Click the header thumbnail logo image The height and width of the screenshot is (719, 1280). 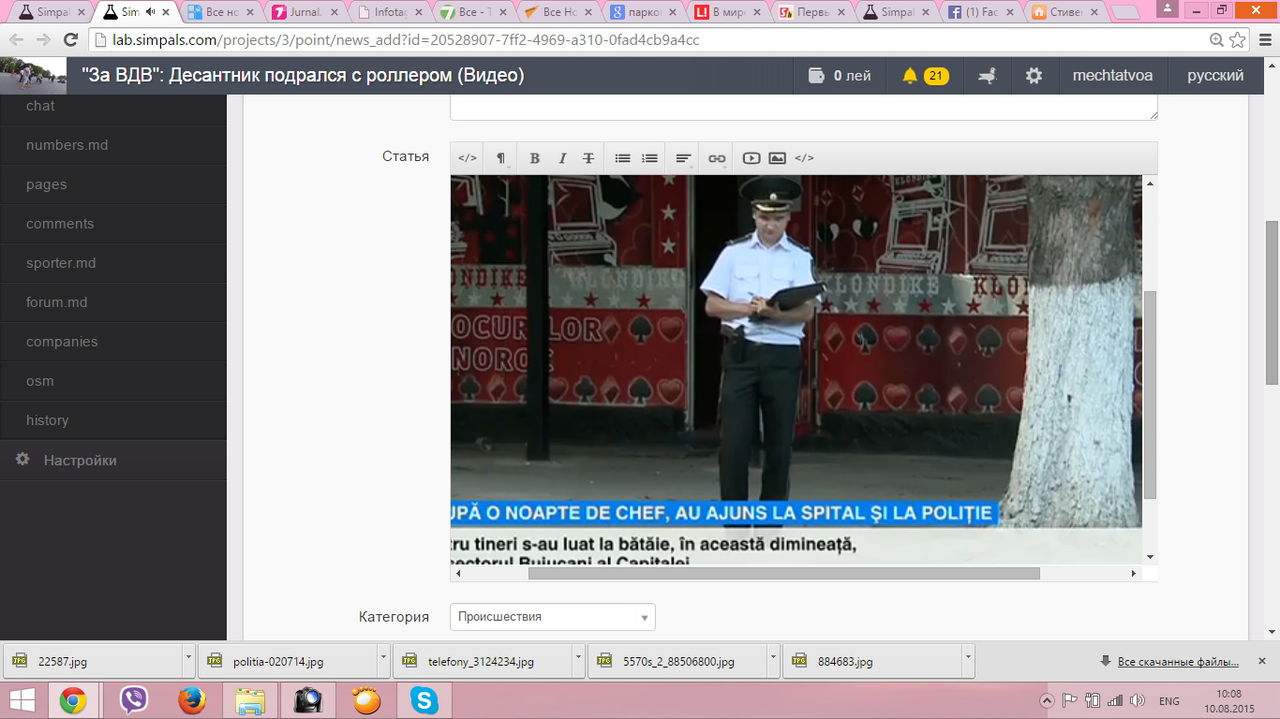33,76
